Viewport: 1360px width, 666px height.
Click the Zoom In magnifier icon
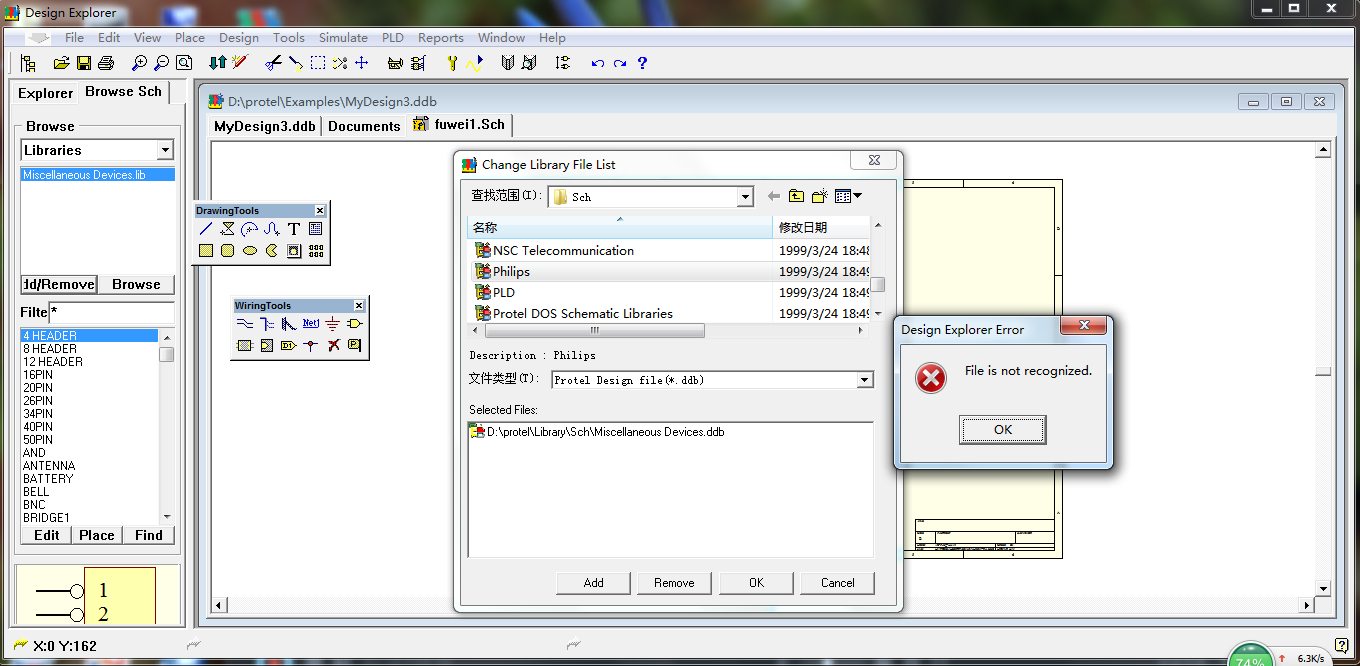(139, 63)
